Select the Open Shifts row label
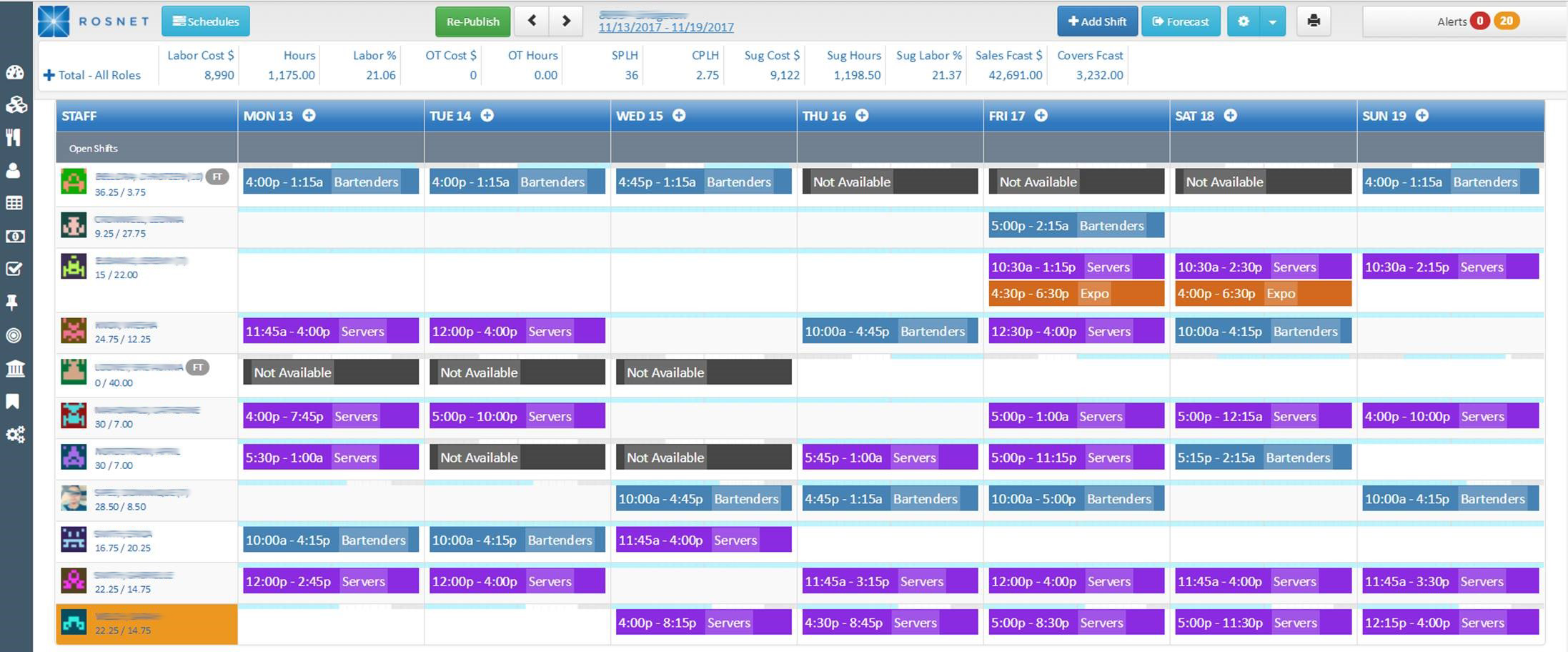This screenshot has width=1568, height=652. pyautogui.click(x=93, y=148)
